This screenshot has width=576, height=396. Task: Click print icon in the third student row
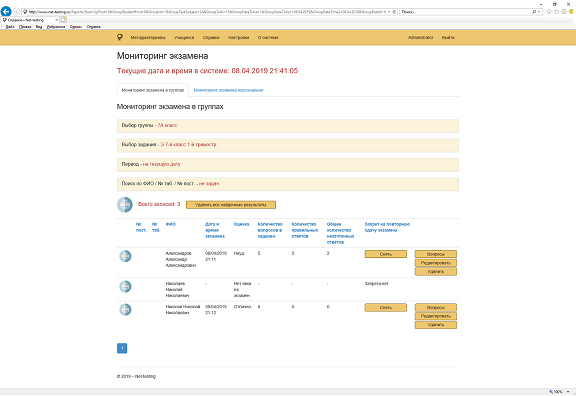tap(125, 309)
